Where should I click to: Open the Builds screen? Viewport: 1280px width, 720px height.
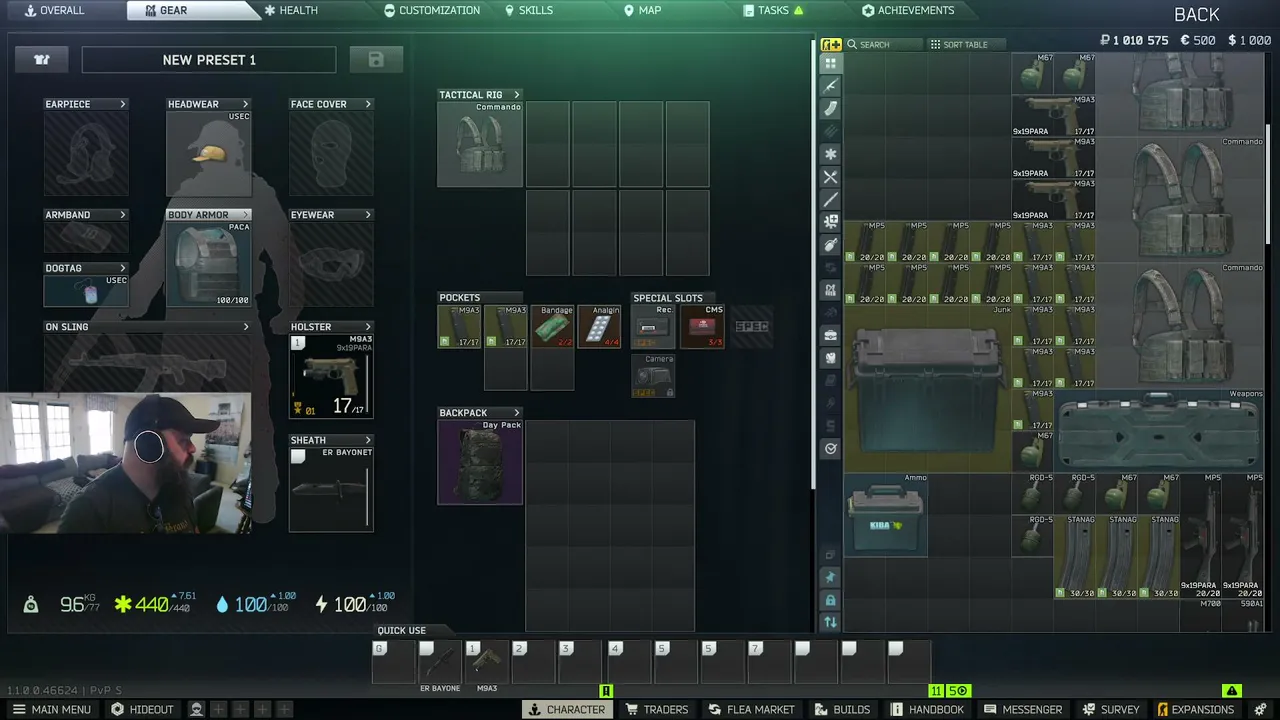click(x=842, y=709)
